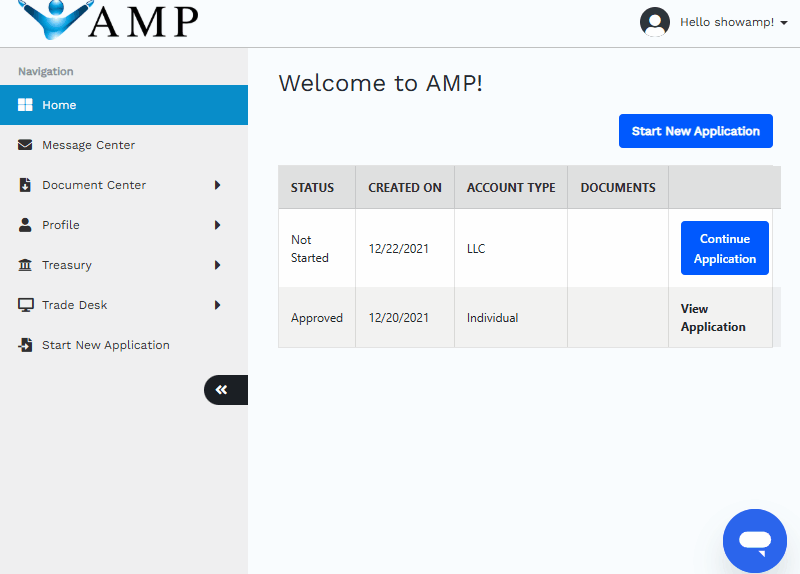This screenshot has height=574, width=800.
Task: Click the Home grid icon
Action: 25,105
